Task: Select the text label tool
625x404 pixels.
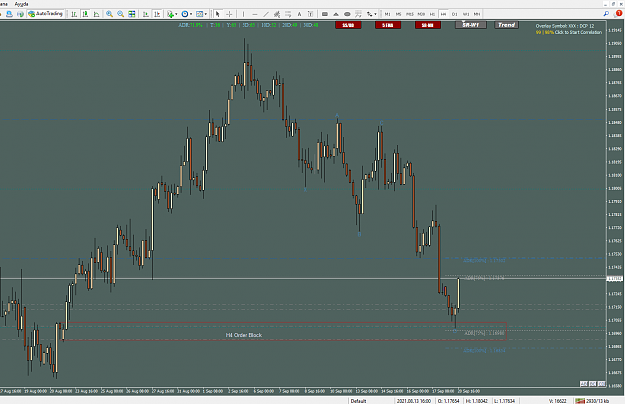Action: pos(311,14)
